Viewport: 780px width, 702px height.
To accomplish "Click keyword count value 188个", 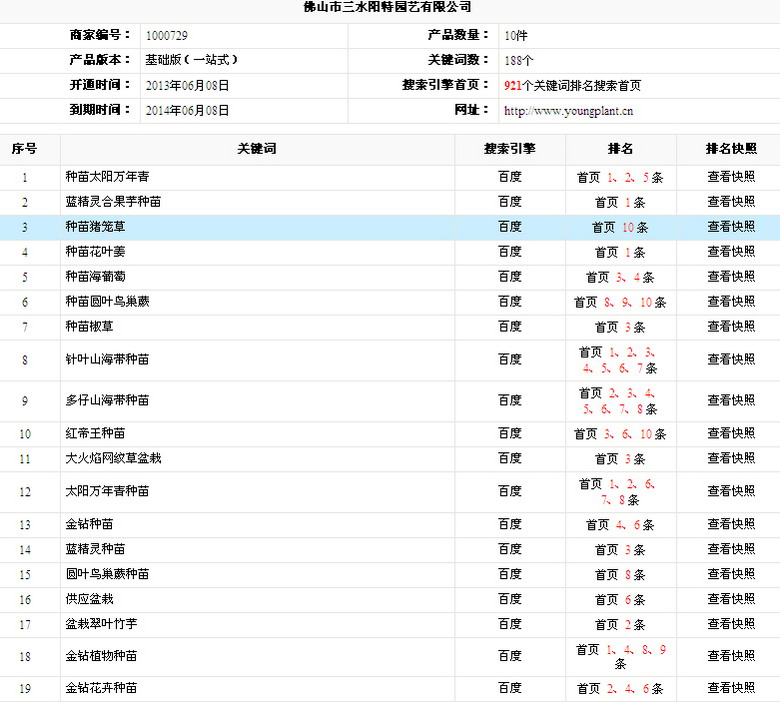I will click(519, 61).
